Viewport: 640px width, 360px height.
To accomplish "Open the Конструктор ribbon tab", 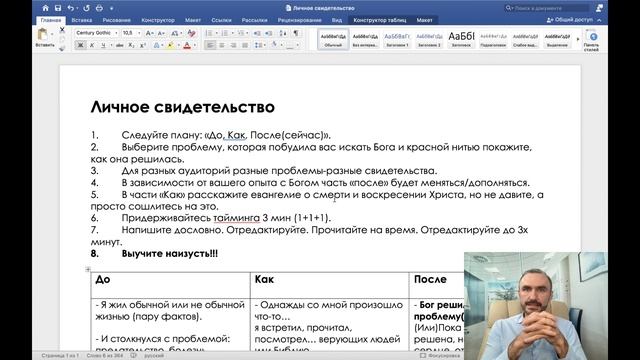I will coord(158,20).
